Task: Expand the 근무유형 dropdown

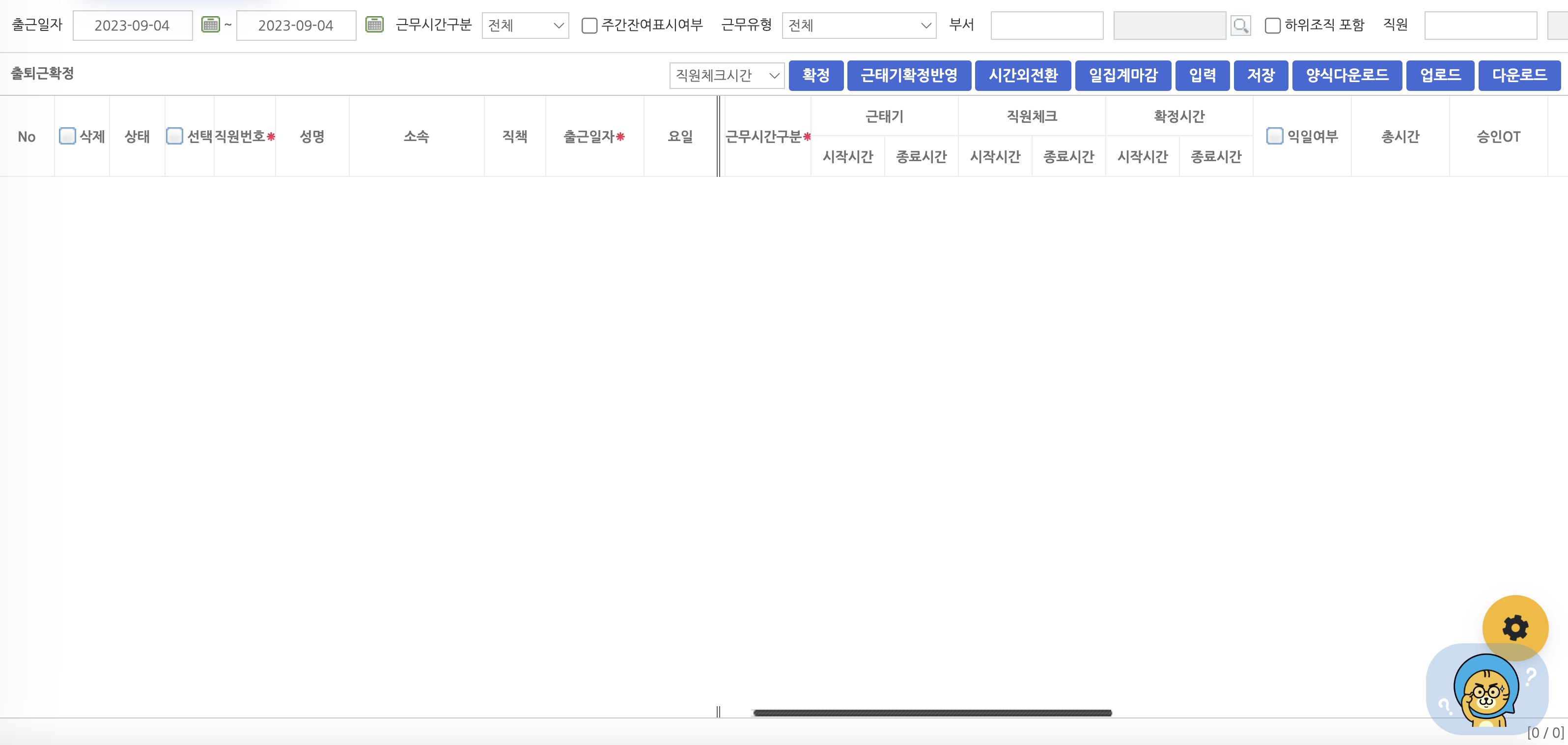Action: pyautogui.click(x=858, y=26)
